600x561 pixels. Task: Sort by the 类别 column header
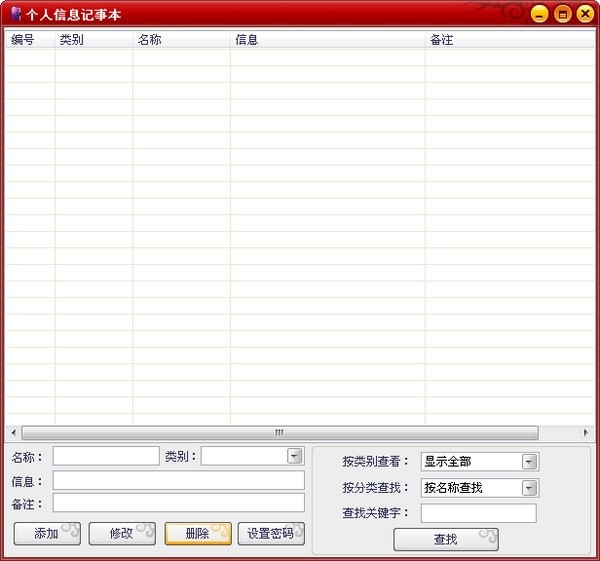[94, 39]
